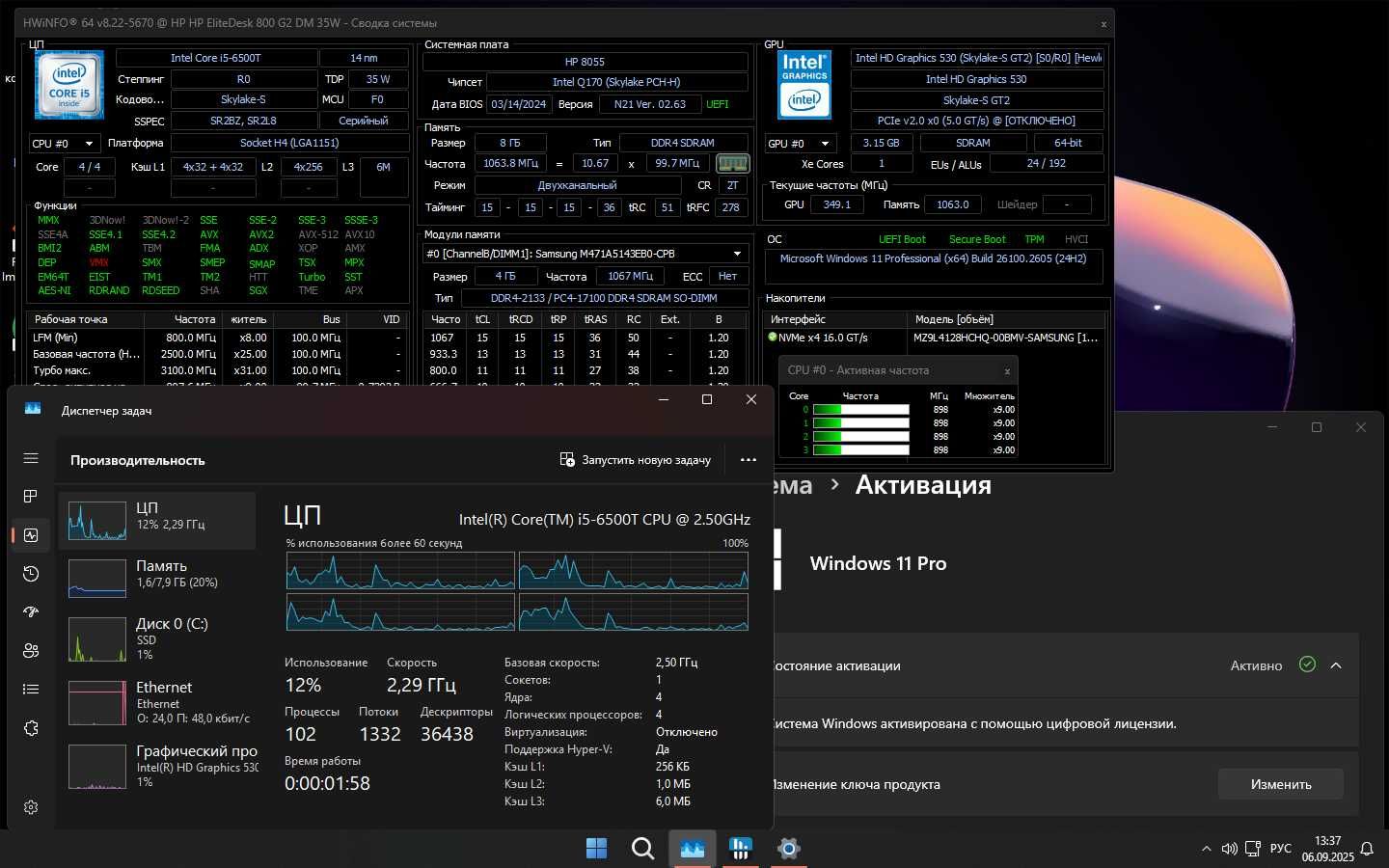
Task: Click the Socket H4 (LGA1151) platform value
Action: (289, 143)
